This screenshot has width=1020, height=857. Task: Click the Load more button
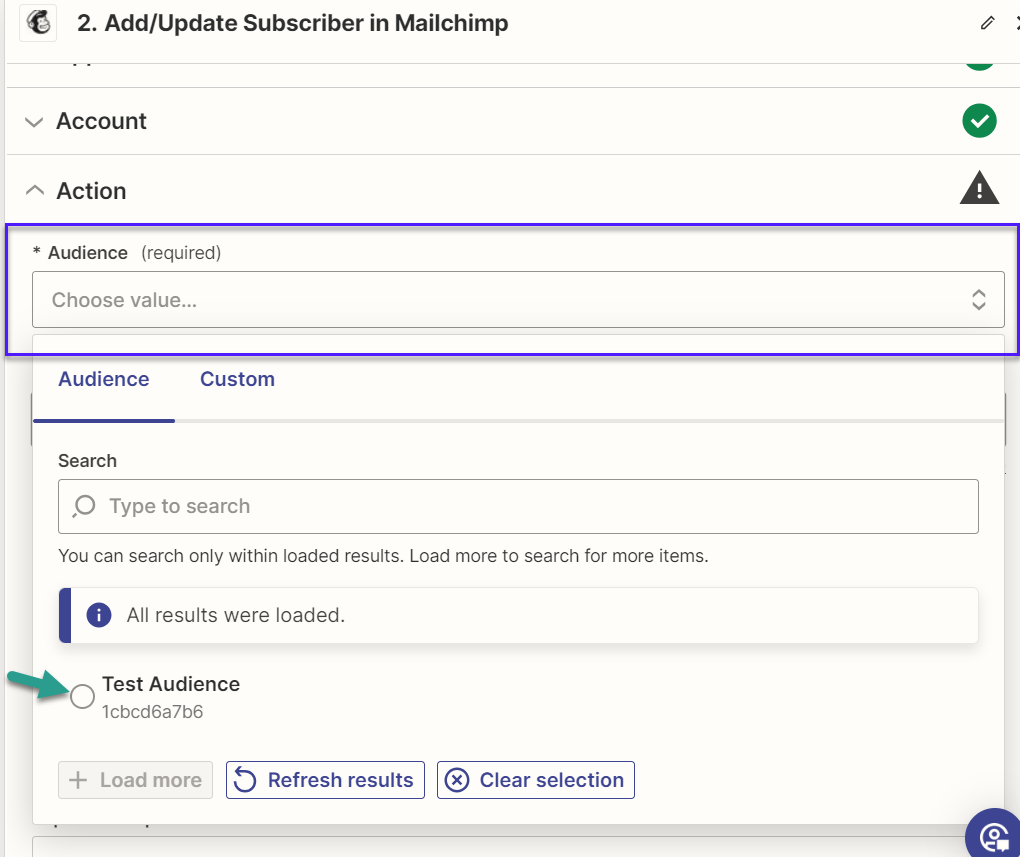pos(135,780)
